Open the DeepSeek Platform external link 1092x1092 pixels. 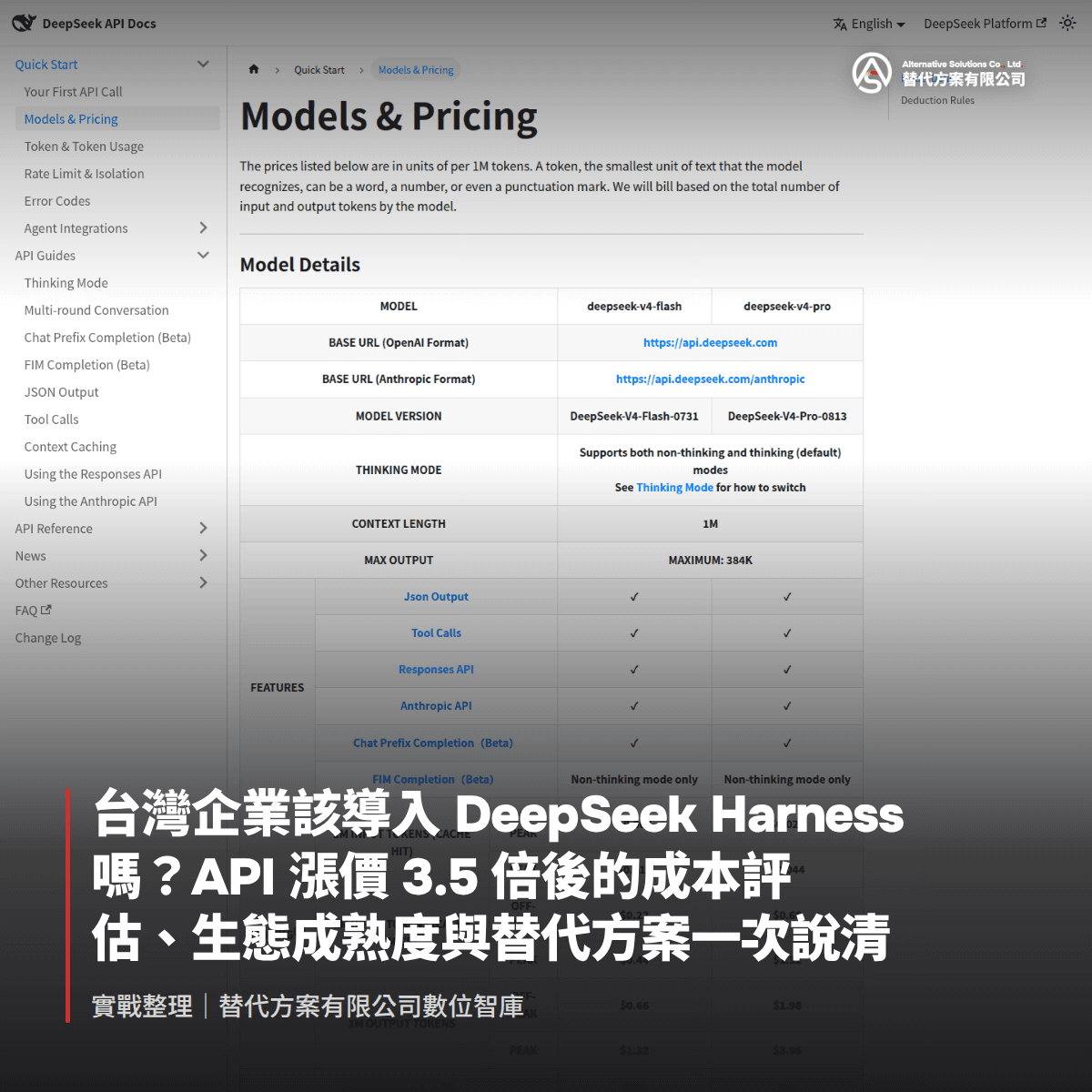(985, 24)
